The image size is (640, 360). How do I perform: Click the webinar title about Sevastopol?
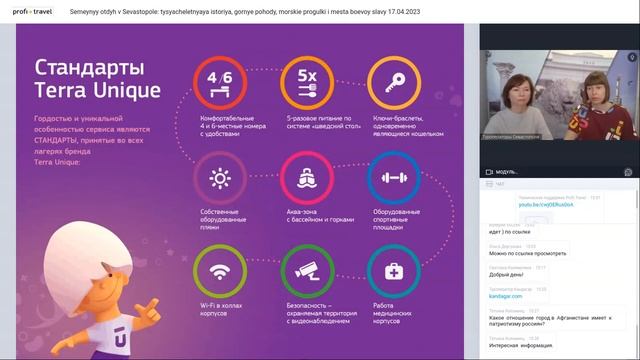(245, 12)
